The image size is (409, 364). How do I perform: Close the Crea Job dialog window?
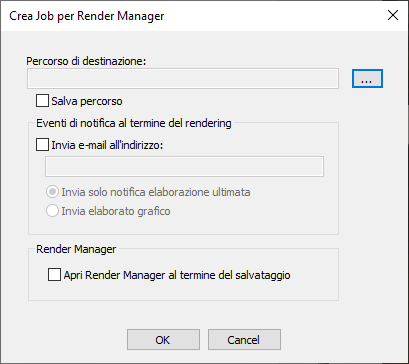(393, 16)
